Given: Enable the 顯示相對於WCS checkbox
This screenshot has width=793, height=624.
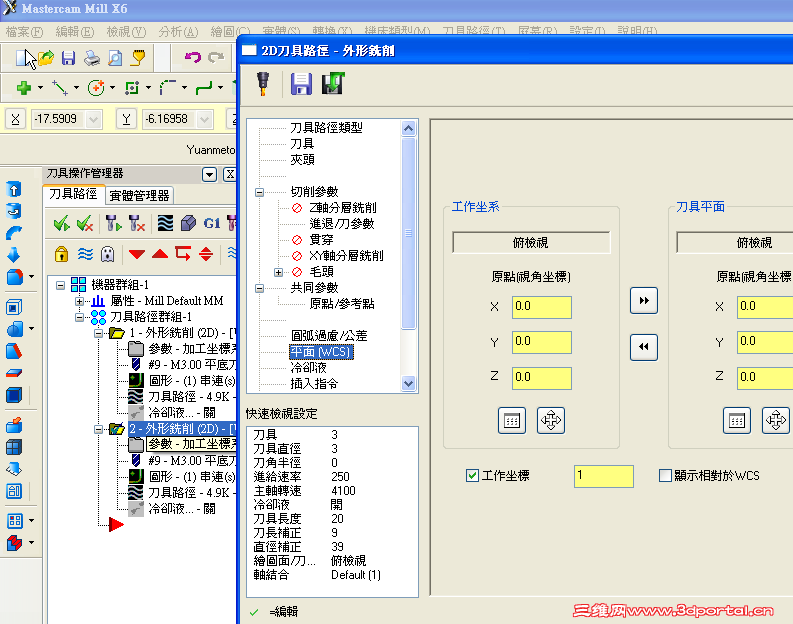Looking at the screenshot, I should click(x=666, y=475).
